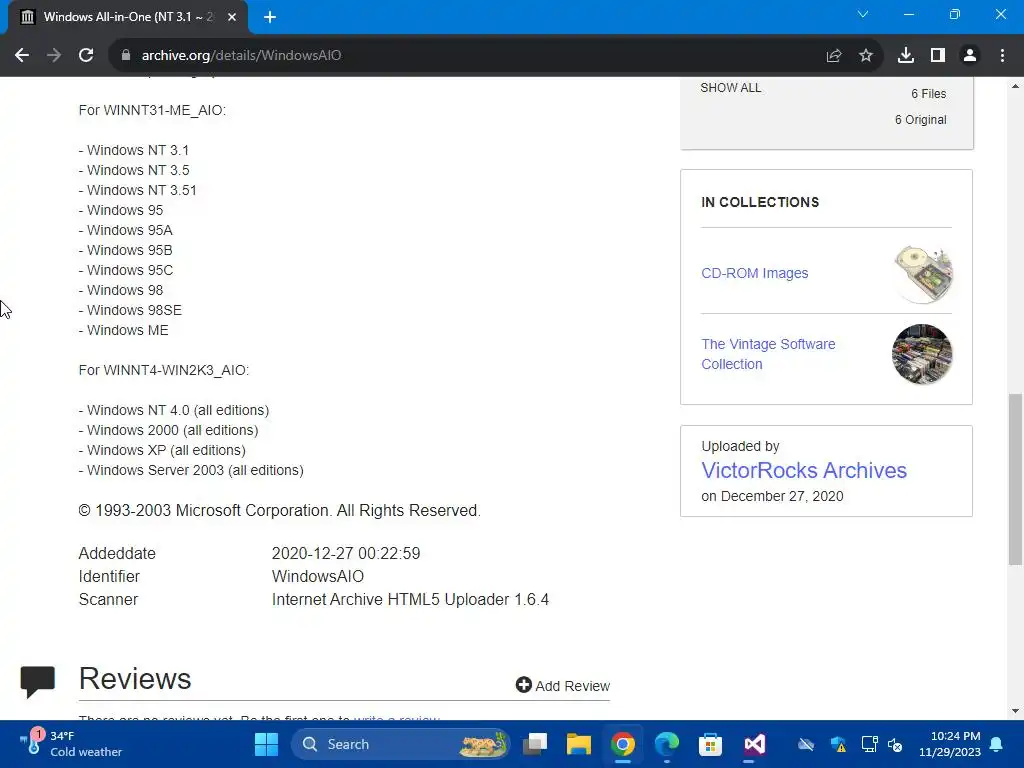Reload the archive.org page
The height and width of the screenshot is (768, 1024).
(x=86, y=56)
